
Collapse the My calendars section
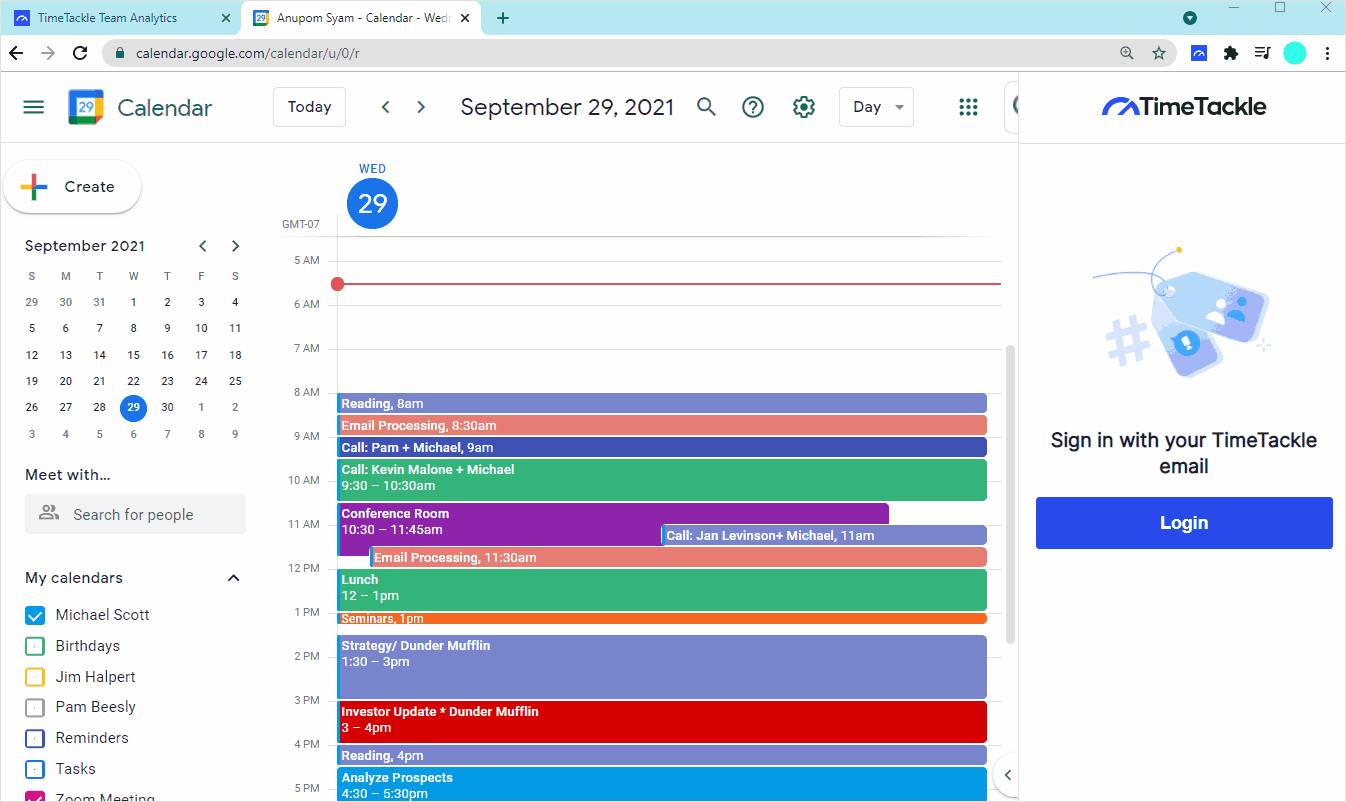tap(234, 578)
